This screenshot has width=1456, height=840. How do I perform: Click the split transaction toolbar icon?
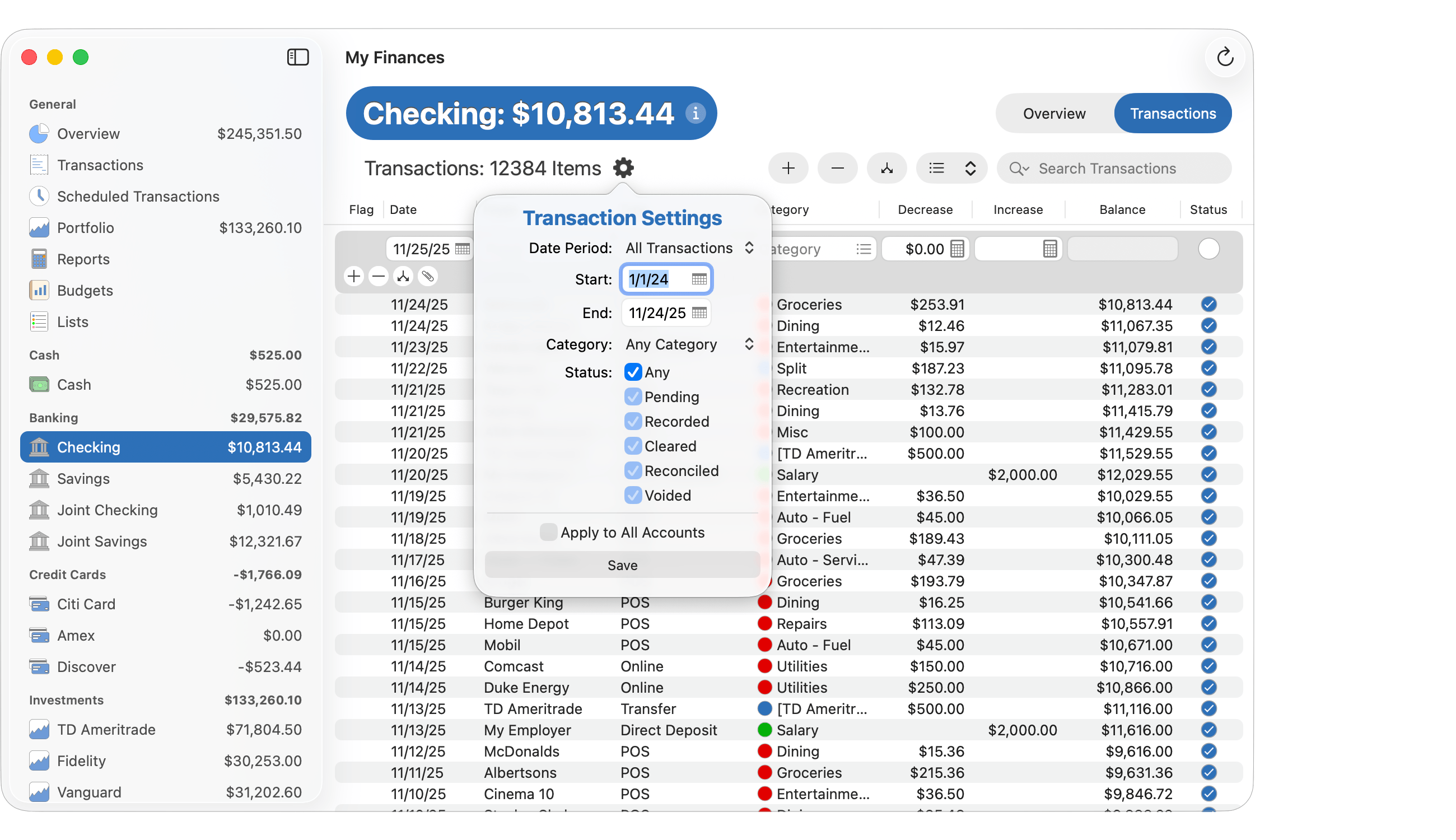coord(886,169)
